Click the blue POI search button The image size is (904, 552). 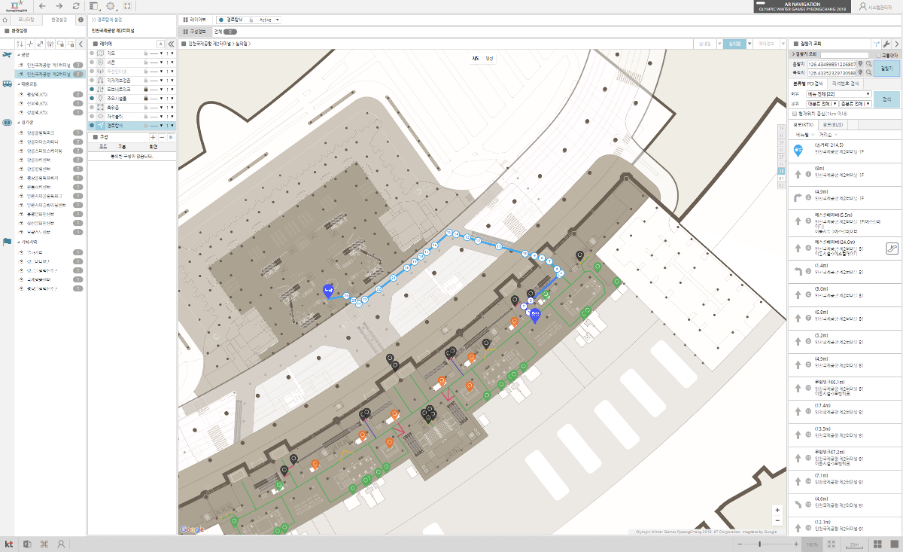[x=888, y=98]
